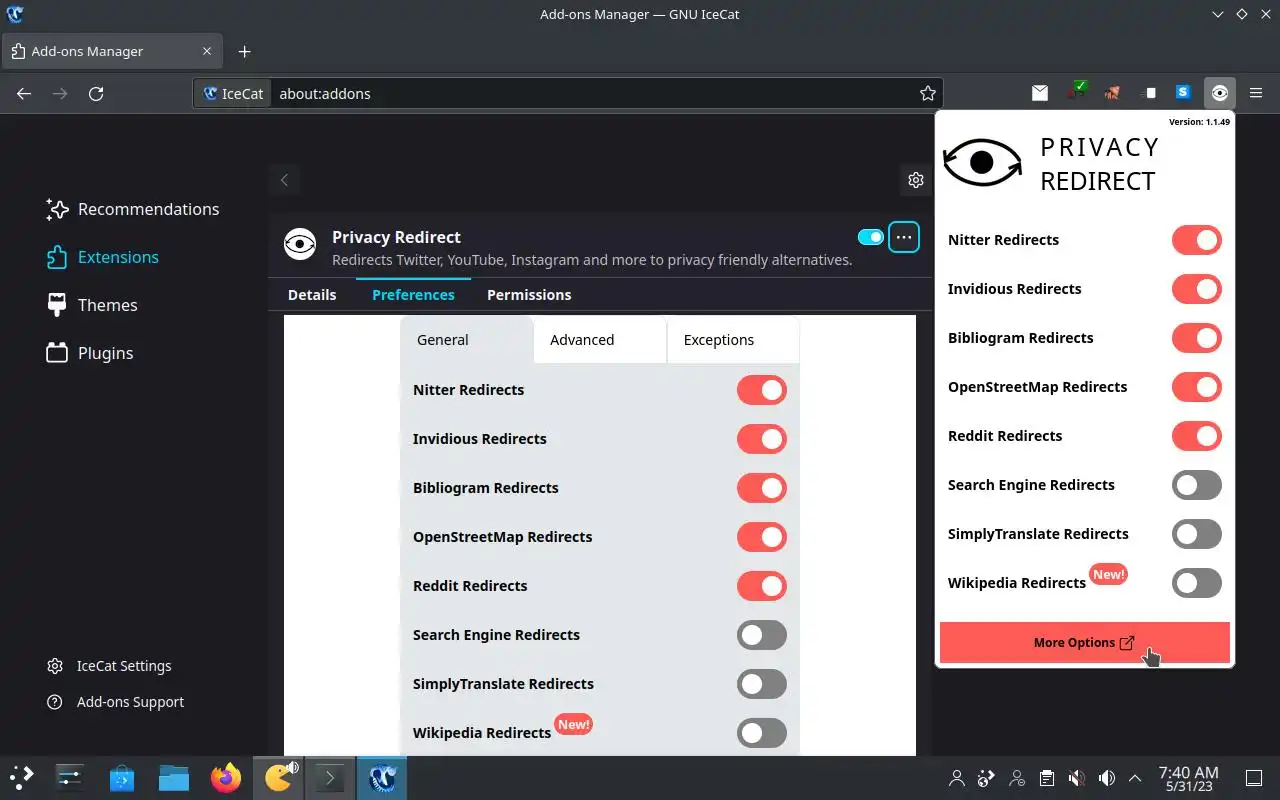This screenshot has height=800, width=1280.
Task: Select the Preferences tab
Action: (413, 295)
